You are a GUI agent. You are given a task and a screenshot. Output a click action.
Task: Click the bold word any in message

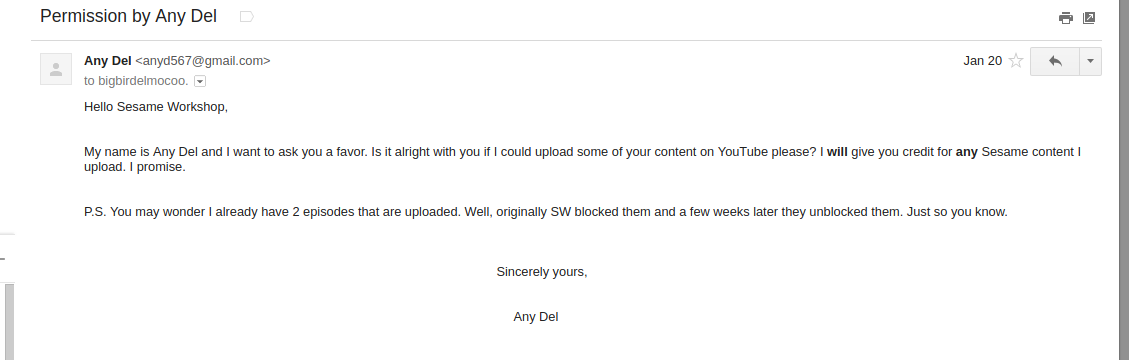(966, 152)
